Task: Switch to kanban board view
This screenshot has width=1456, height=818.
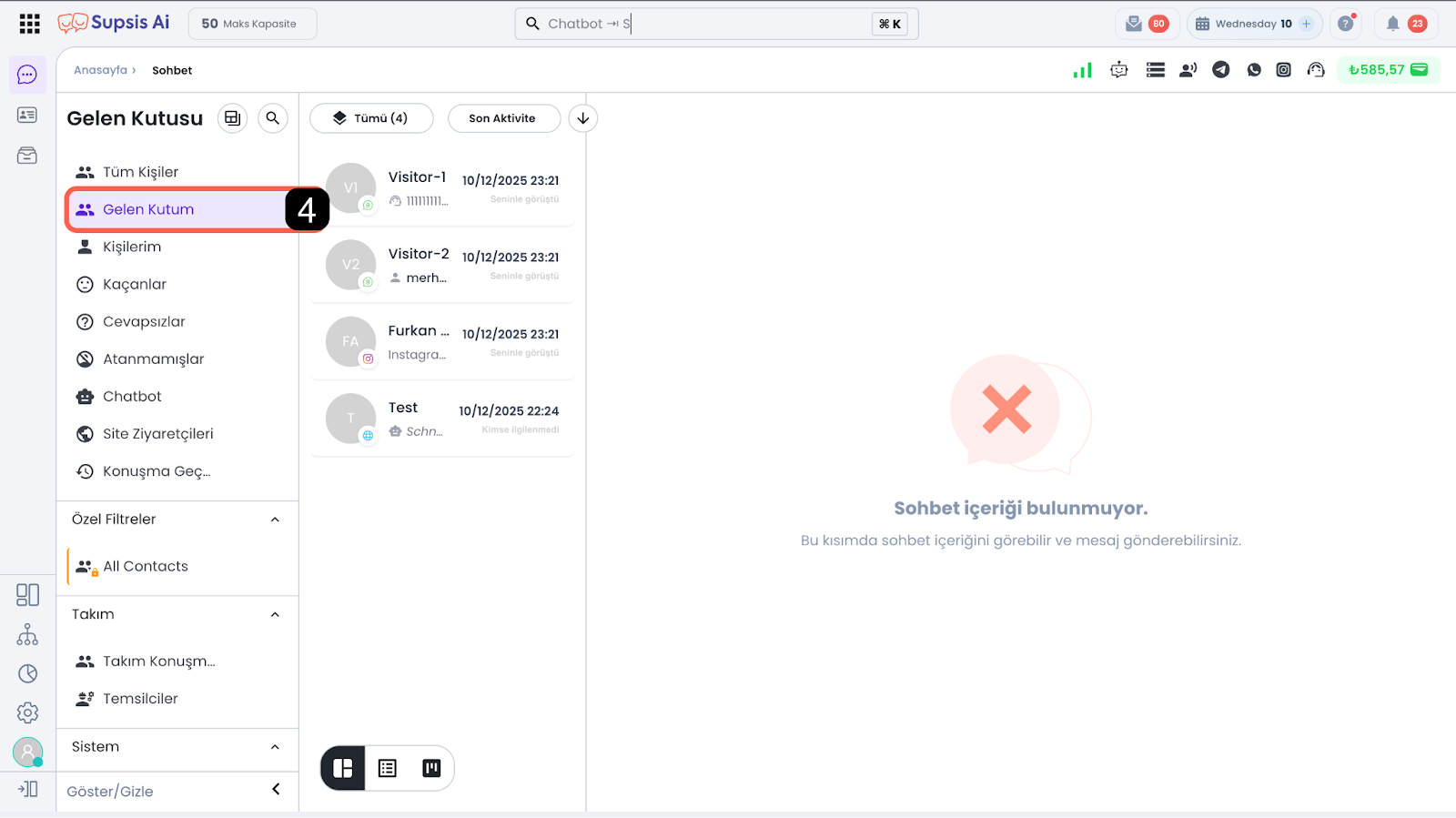Action: (x=431, y=769)
